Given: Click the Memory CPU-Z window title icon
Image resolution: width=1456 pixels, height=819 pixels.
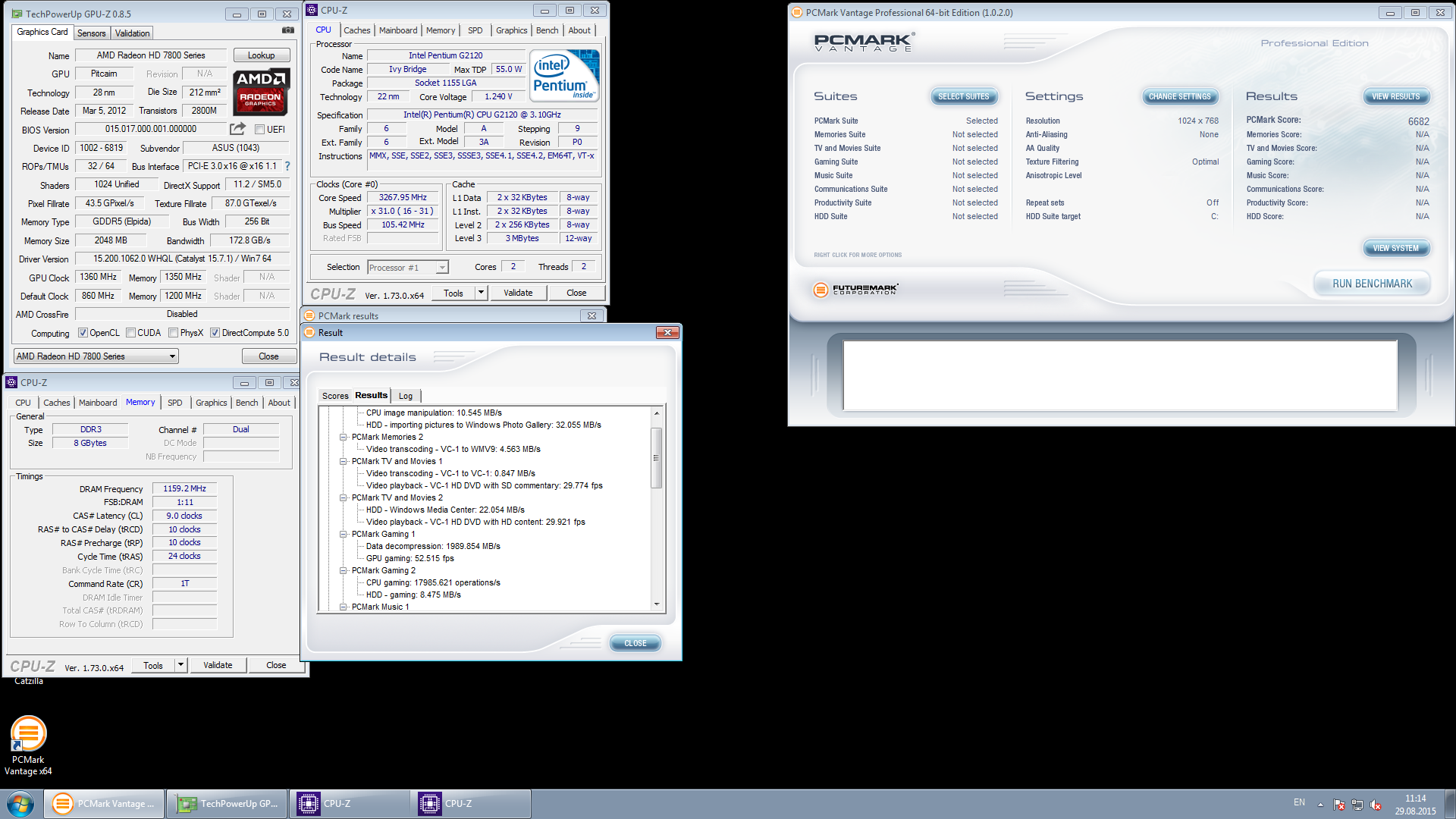Looking at the screenshot, I should [x=11, y=382].
